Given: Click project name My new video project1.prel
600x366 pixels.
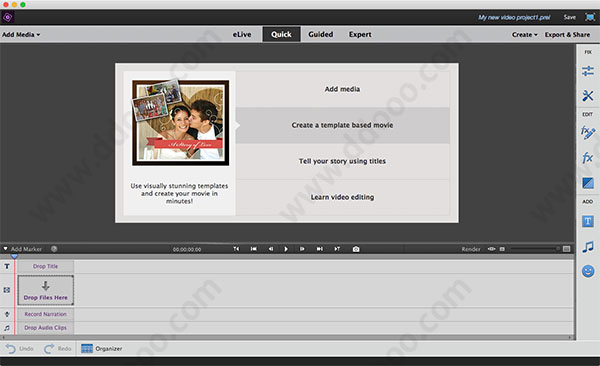Looking at the screenshot, I should pos(514,17).
